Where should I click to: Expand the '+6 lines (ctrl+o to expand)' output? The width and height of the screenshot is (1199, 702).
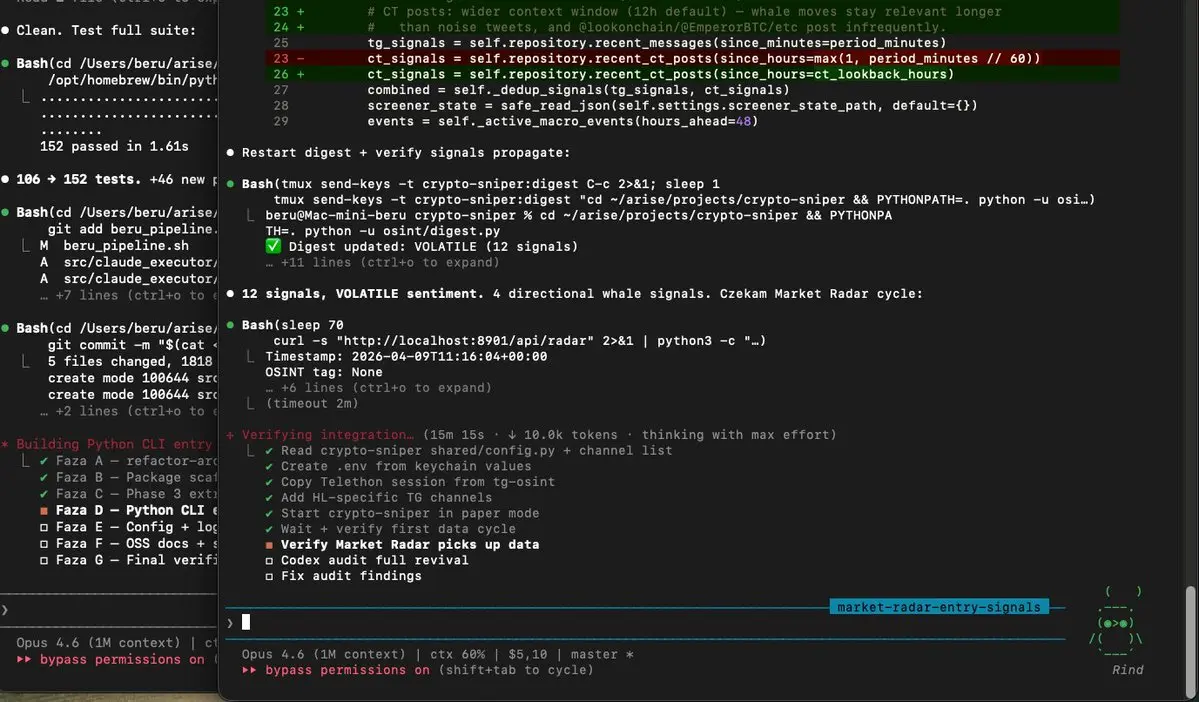click(x=378, y=388)
